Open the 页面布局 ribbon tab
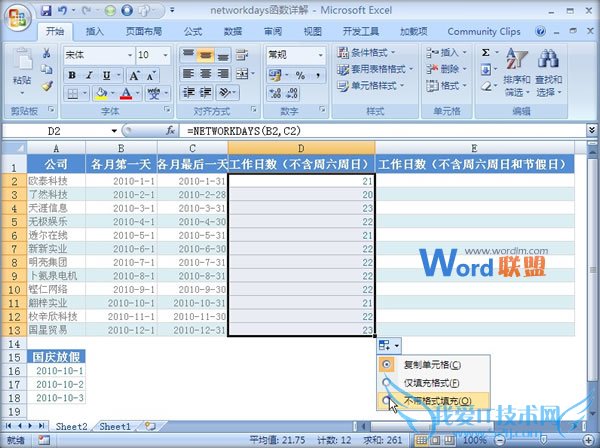 144,31
